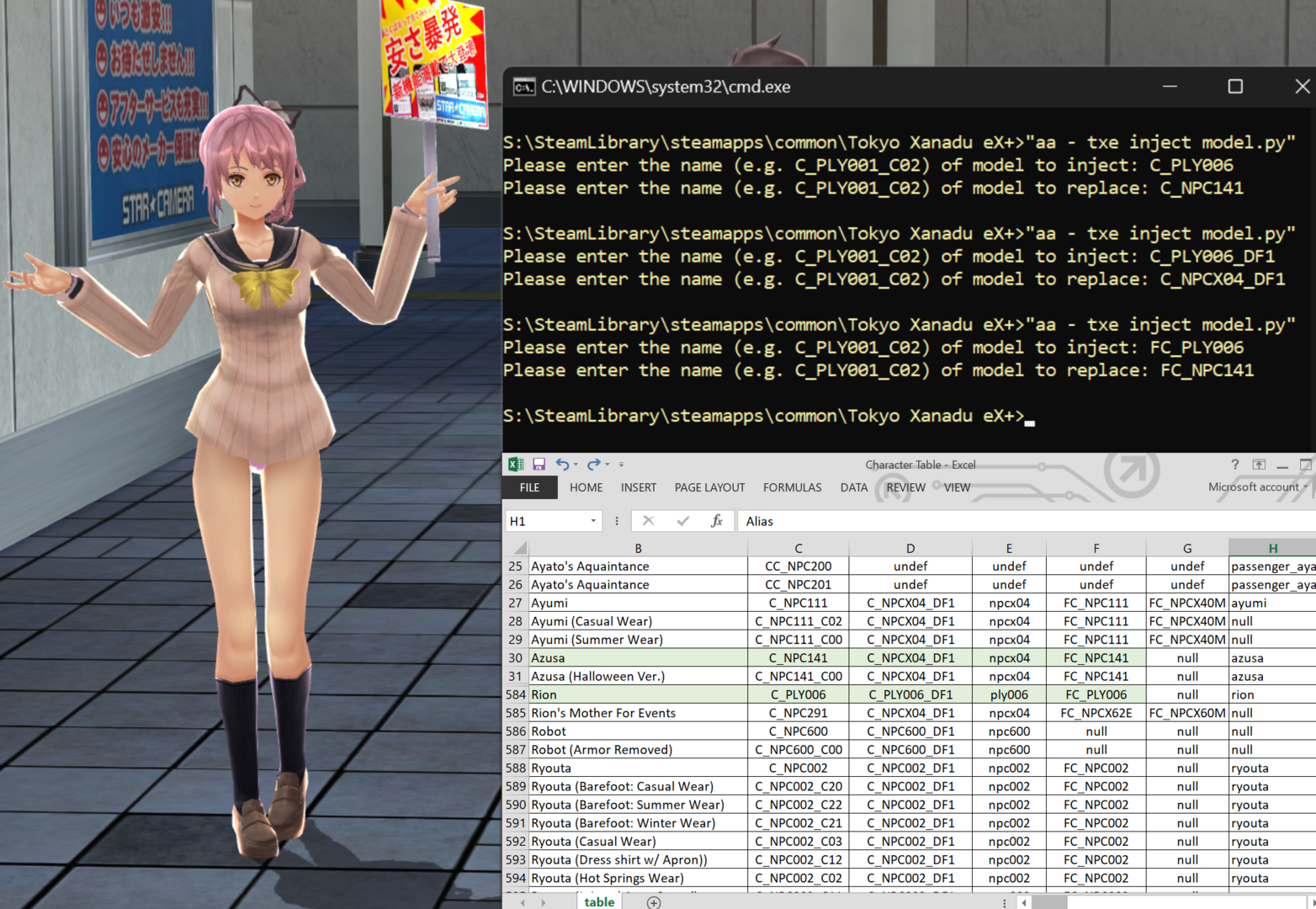Viewport: 1316px width, 909px height.
Task: Click cell 'Ayumi (Casual Wear)'
Action: click(638, 621)
